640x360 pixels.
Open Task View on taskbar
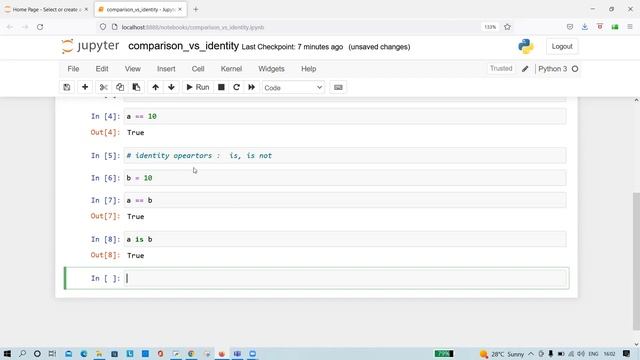[x=52, y=353]
